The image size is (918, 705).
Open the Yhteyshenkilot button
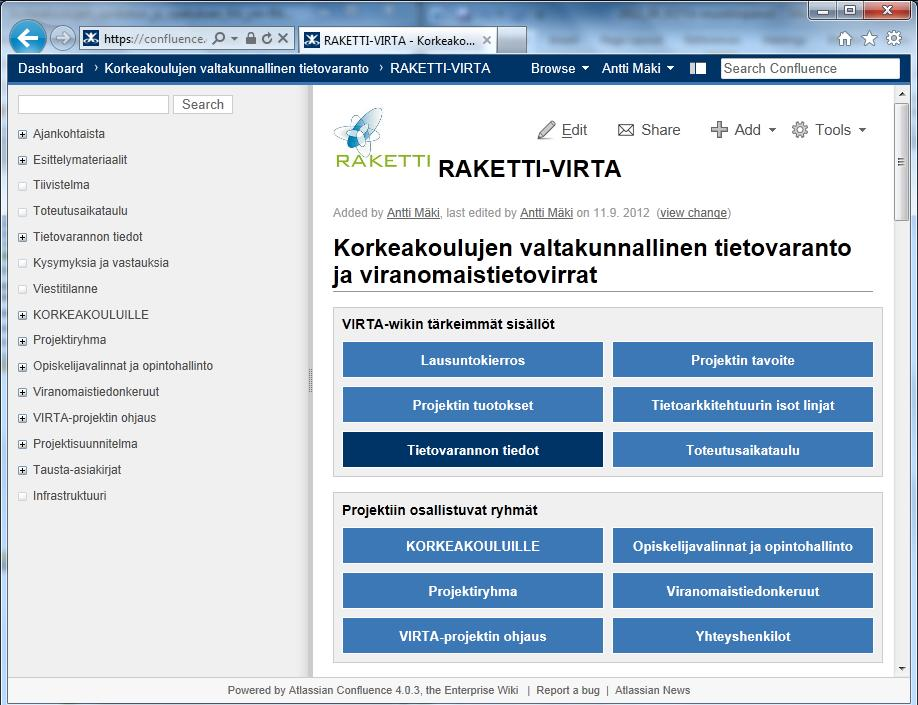(742, 636)
